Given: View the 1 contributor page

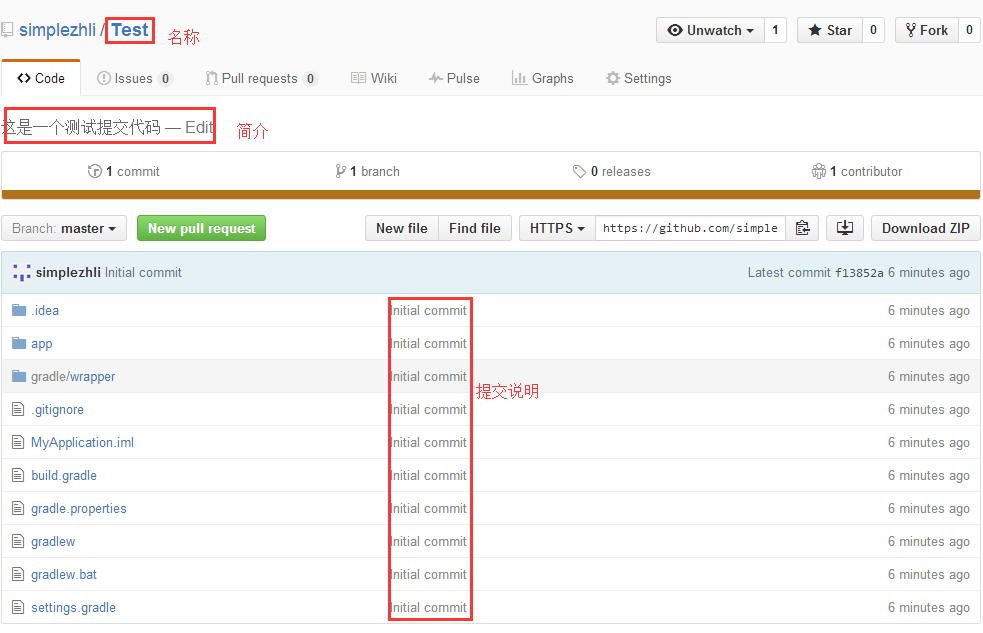Looking at the screenshot, I should 856,171.
